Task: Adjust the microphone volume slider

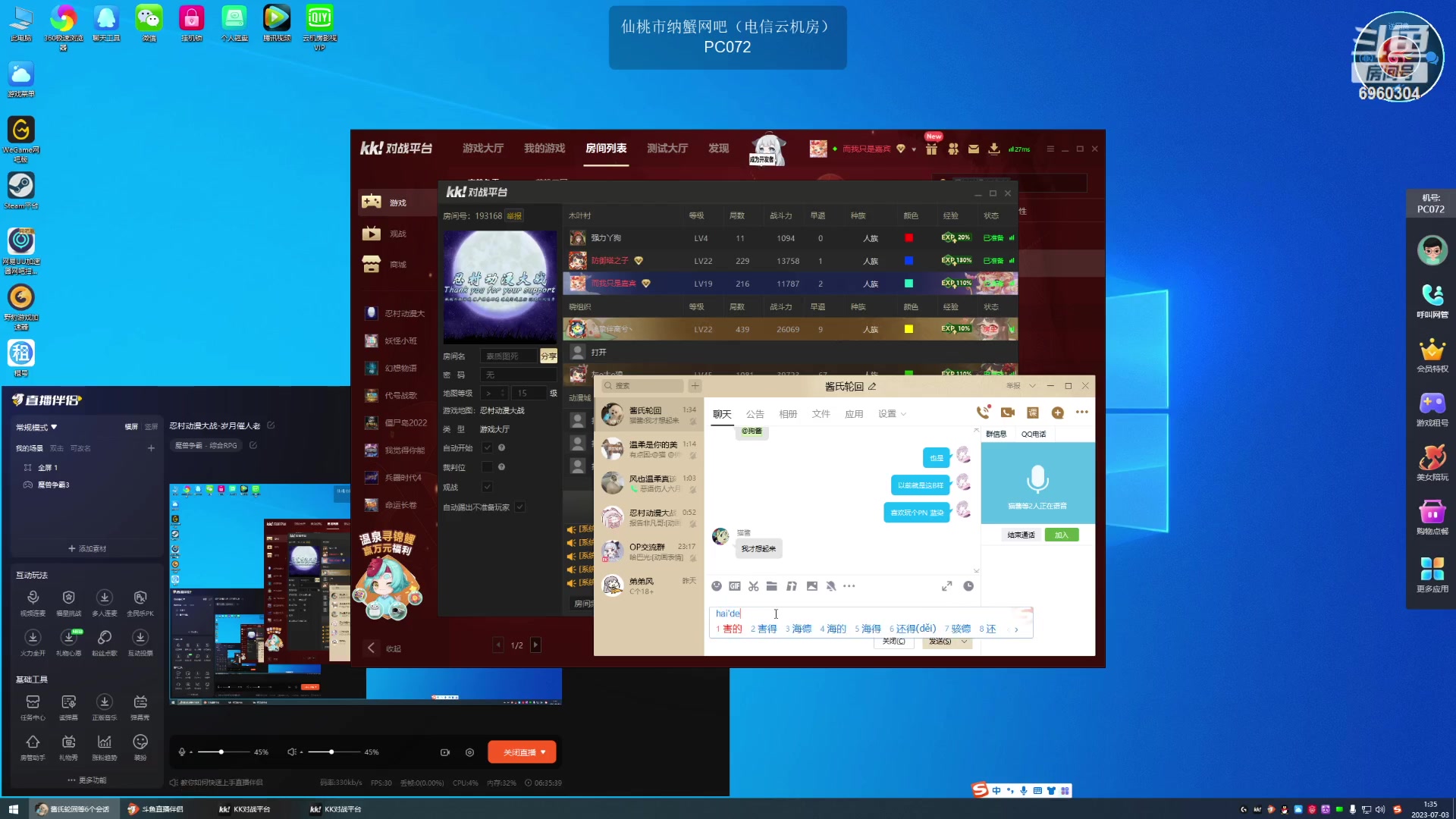Action: (222, 752)
